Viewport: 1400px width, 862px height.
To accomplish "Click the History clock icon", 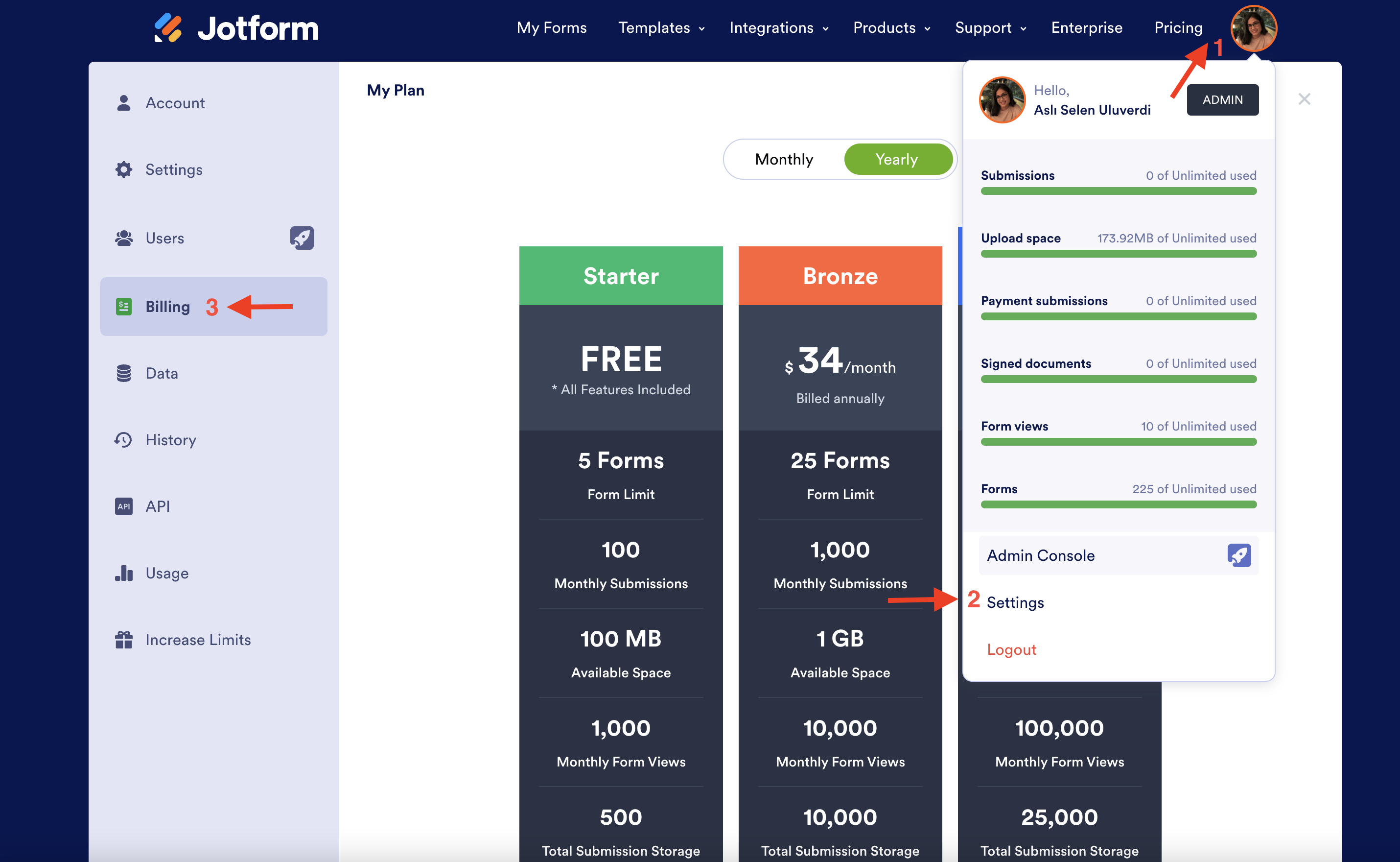I will click(124, 439).
